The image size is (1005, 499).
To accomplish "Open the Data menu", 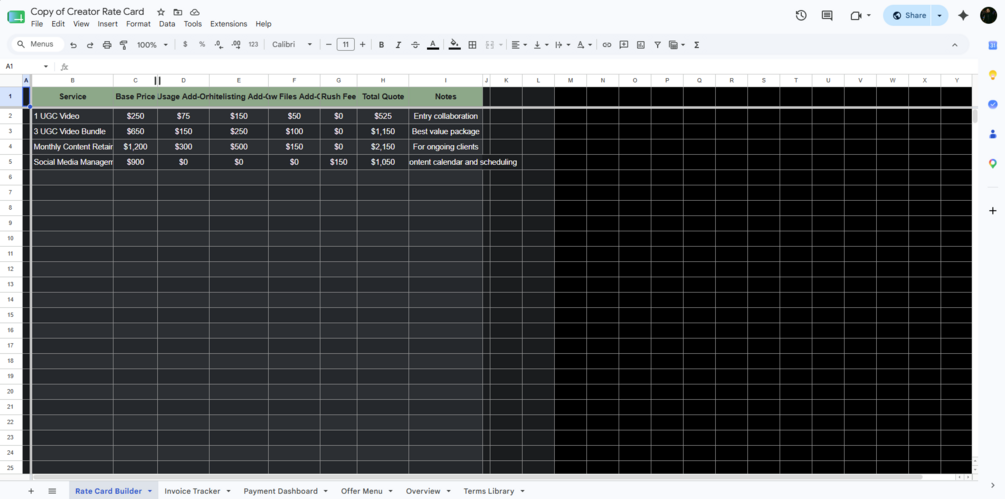I will [167, 24].
